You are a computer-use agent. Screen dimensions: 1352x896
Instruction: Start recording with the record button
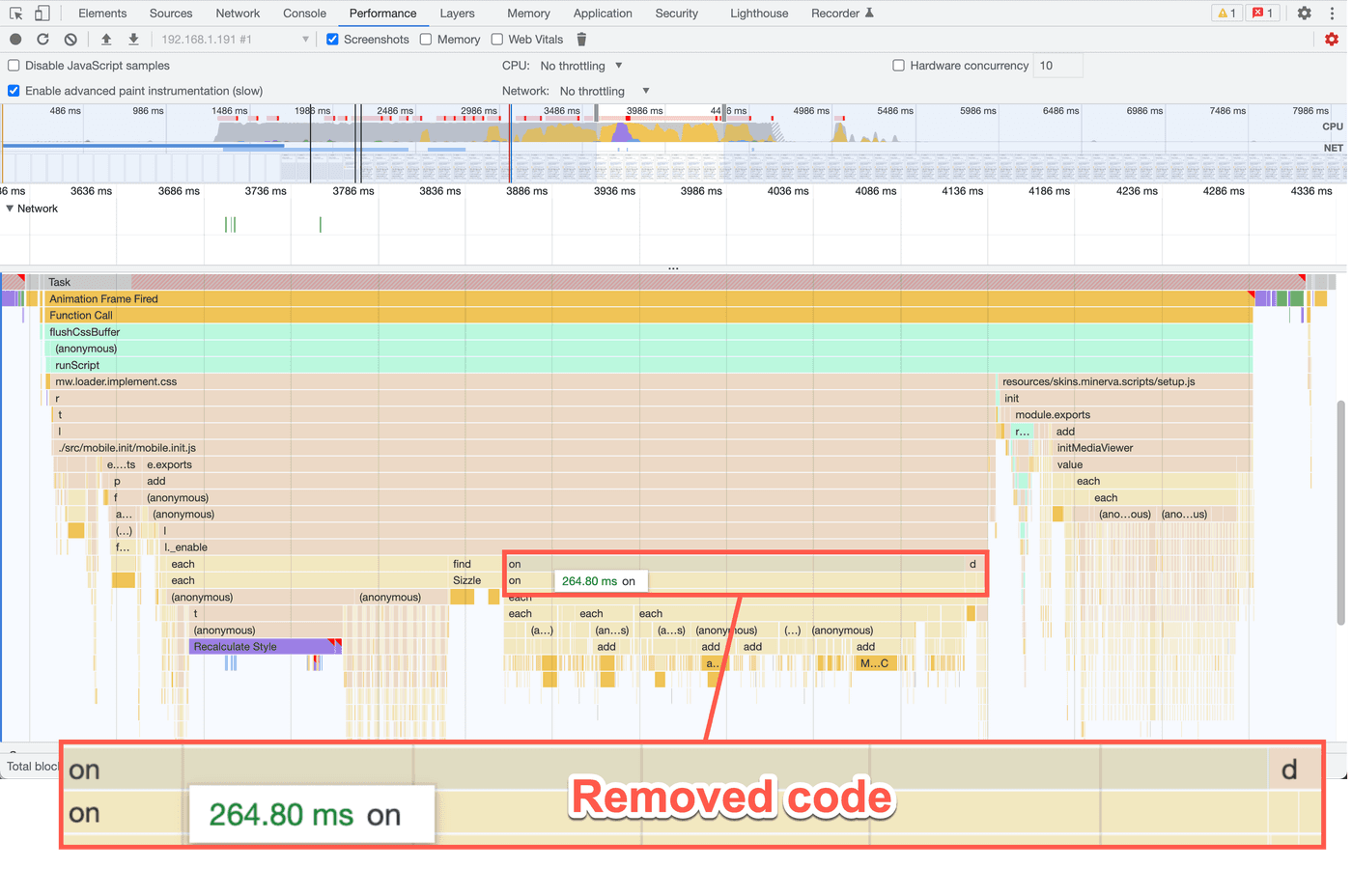click(x=15, y=40)
